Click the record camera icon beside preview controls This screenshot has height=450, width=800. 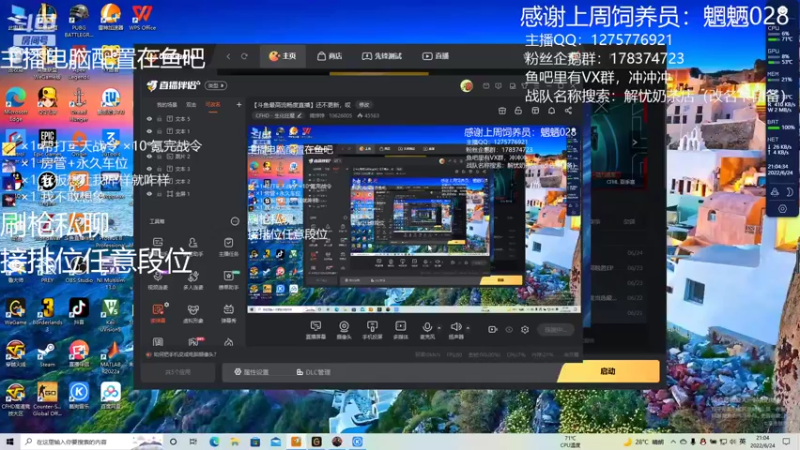point(492,330)
